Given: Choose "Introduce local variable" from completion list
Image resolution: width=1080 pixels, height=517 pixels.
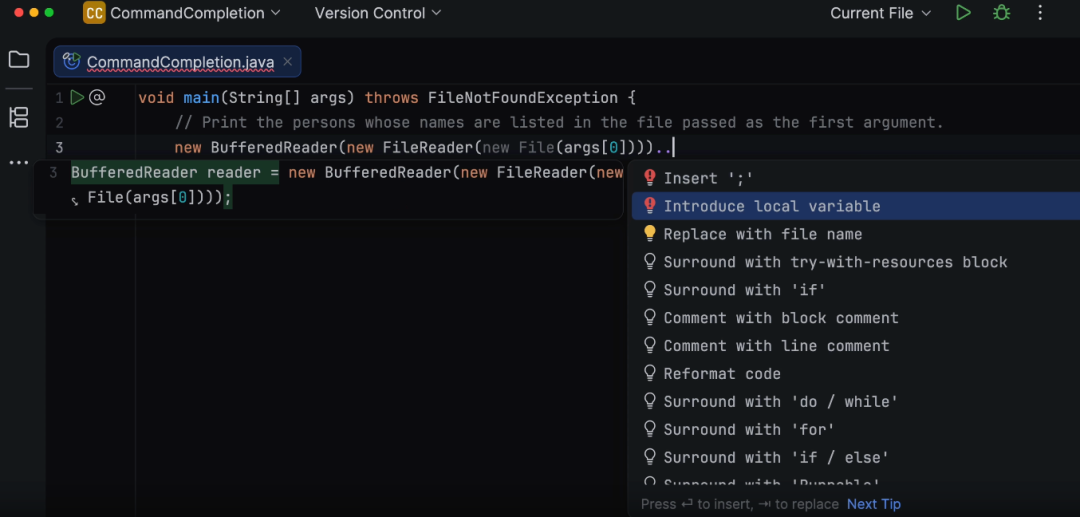Looking at the screenshot, I should click(x=772, y=206).
